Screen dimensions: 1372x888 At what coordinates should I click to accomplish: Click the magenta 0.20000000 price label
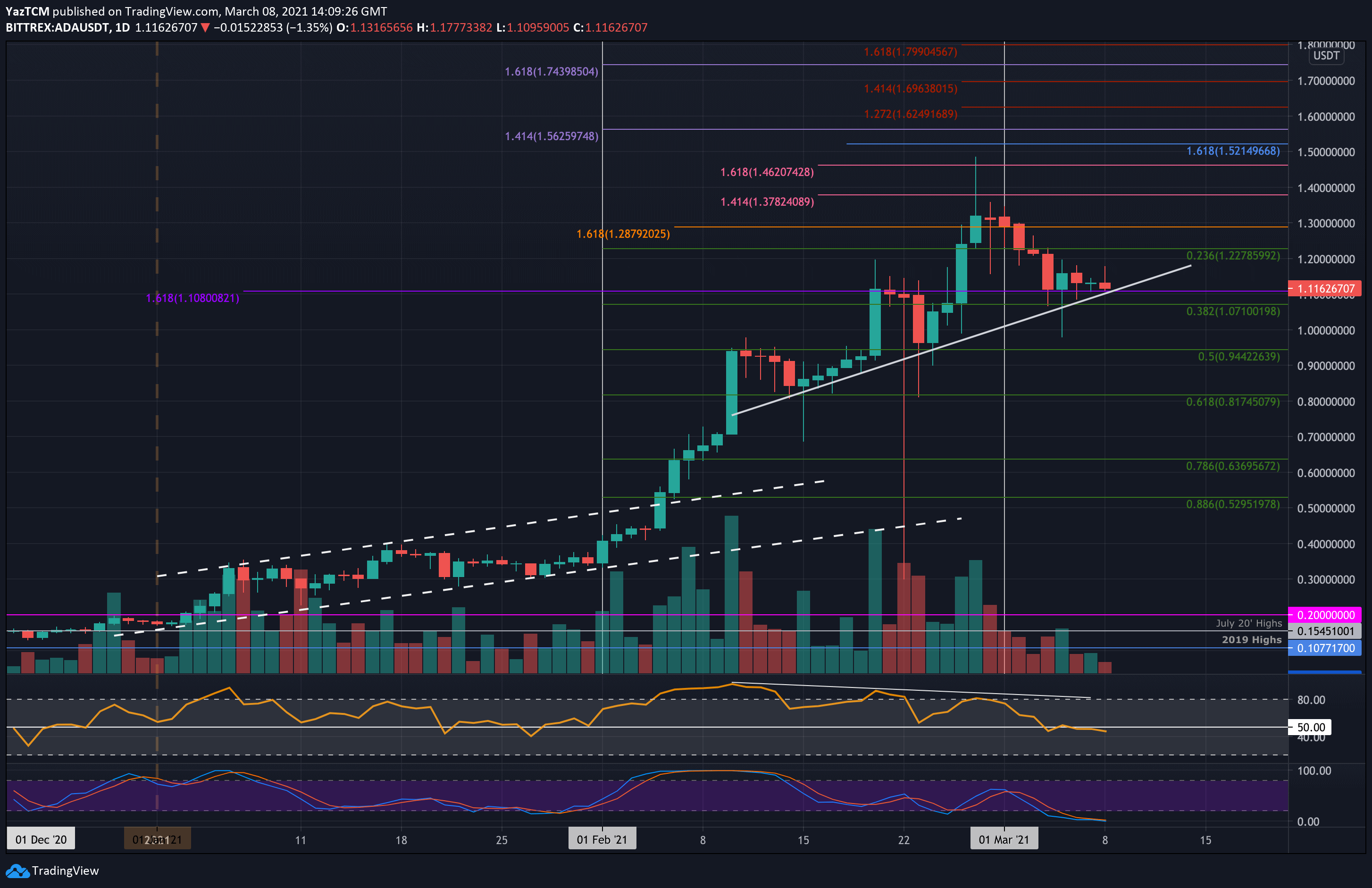pyautogui.click(x=1325, y=615)
